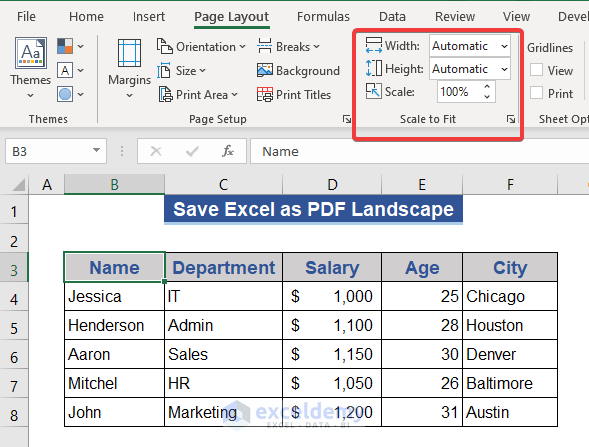The width and height of the screenshot is (589, 447).
Task: Expand the Orientation dropdown
Action: point(201,47)
